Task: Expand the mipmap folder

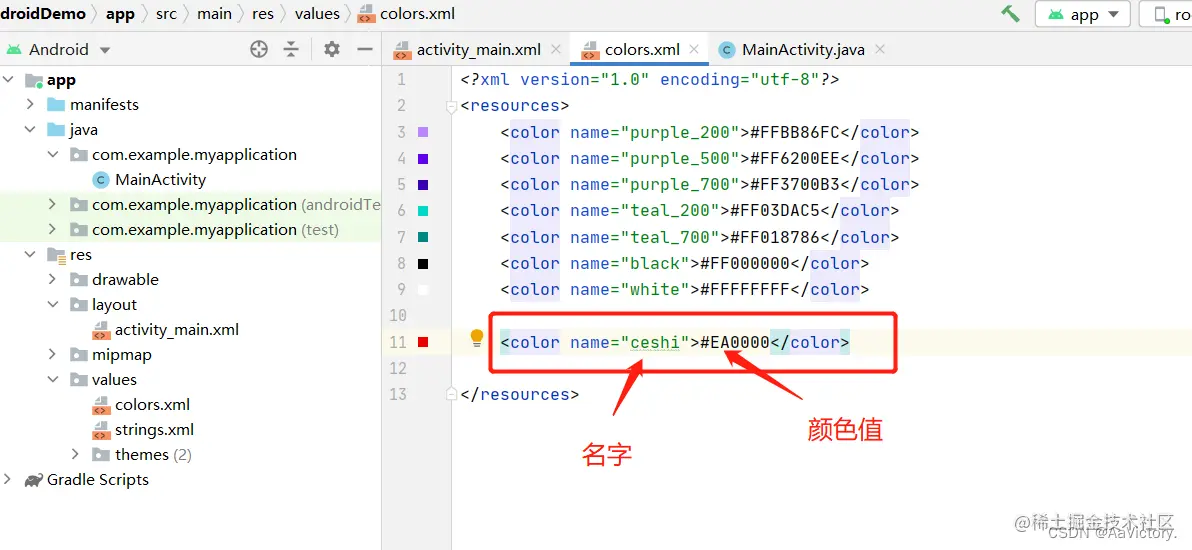Action: click(x=52, y=354)
